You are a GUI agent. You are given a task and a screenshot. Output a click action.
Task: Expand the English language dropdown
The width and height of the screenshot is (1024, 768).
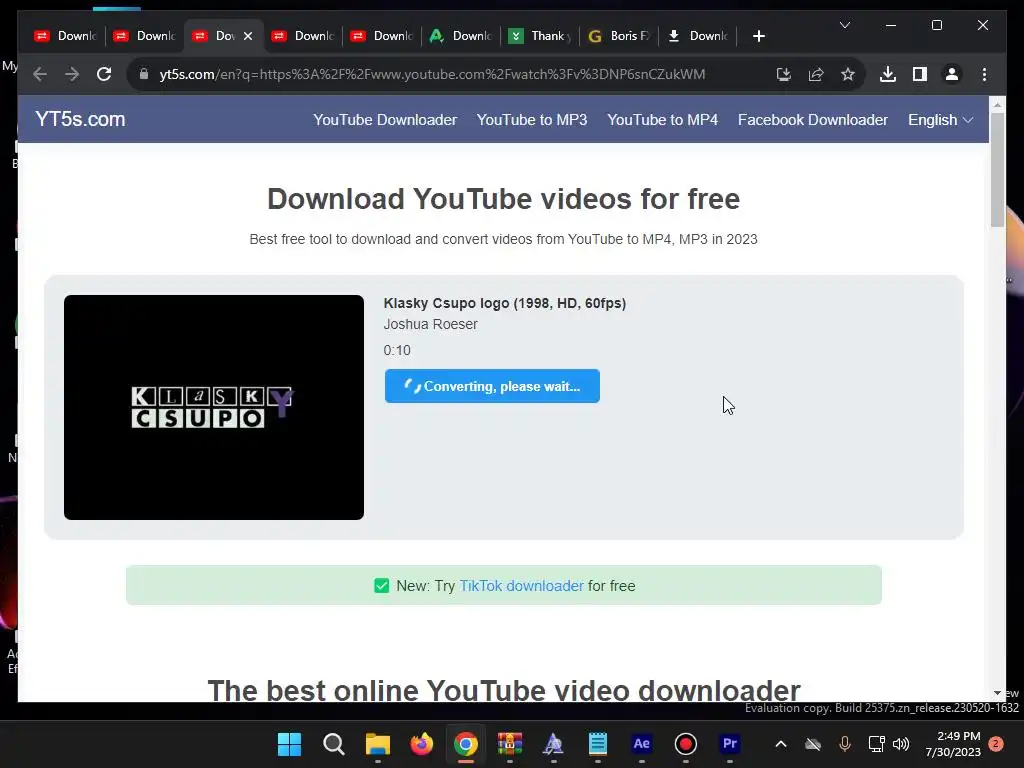click(x=940, y=120)
